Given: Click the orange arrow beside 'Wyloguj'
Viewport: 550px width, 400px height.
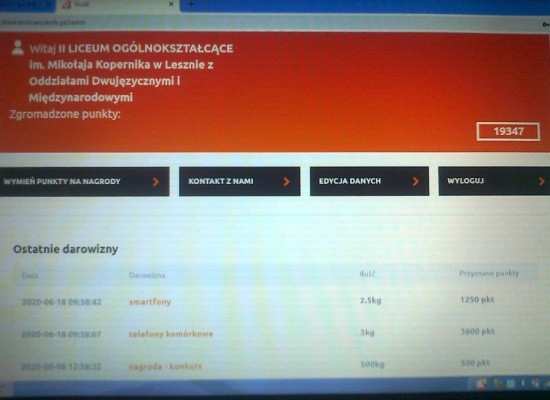Looking at the screenshot, I should click(x=542, y=181).
